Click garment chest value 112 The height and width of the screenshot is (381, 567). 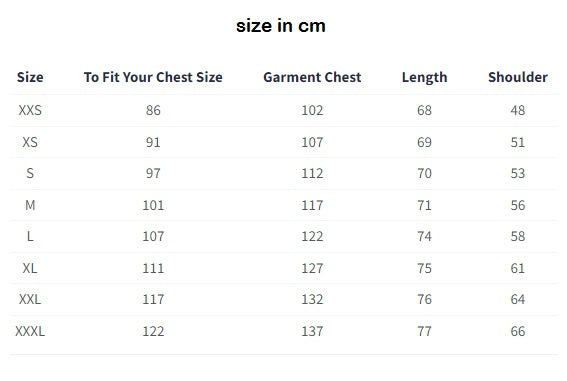312,173
